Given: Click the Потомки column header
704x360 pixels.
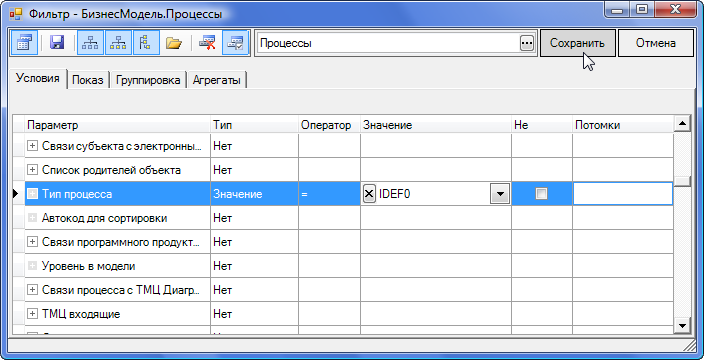Looking at the screenshot, I should (623, 125).
